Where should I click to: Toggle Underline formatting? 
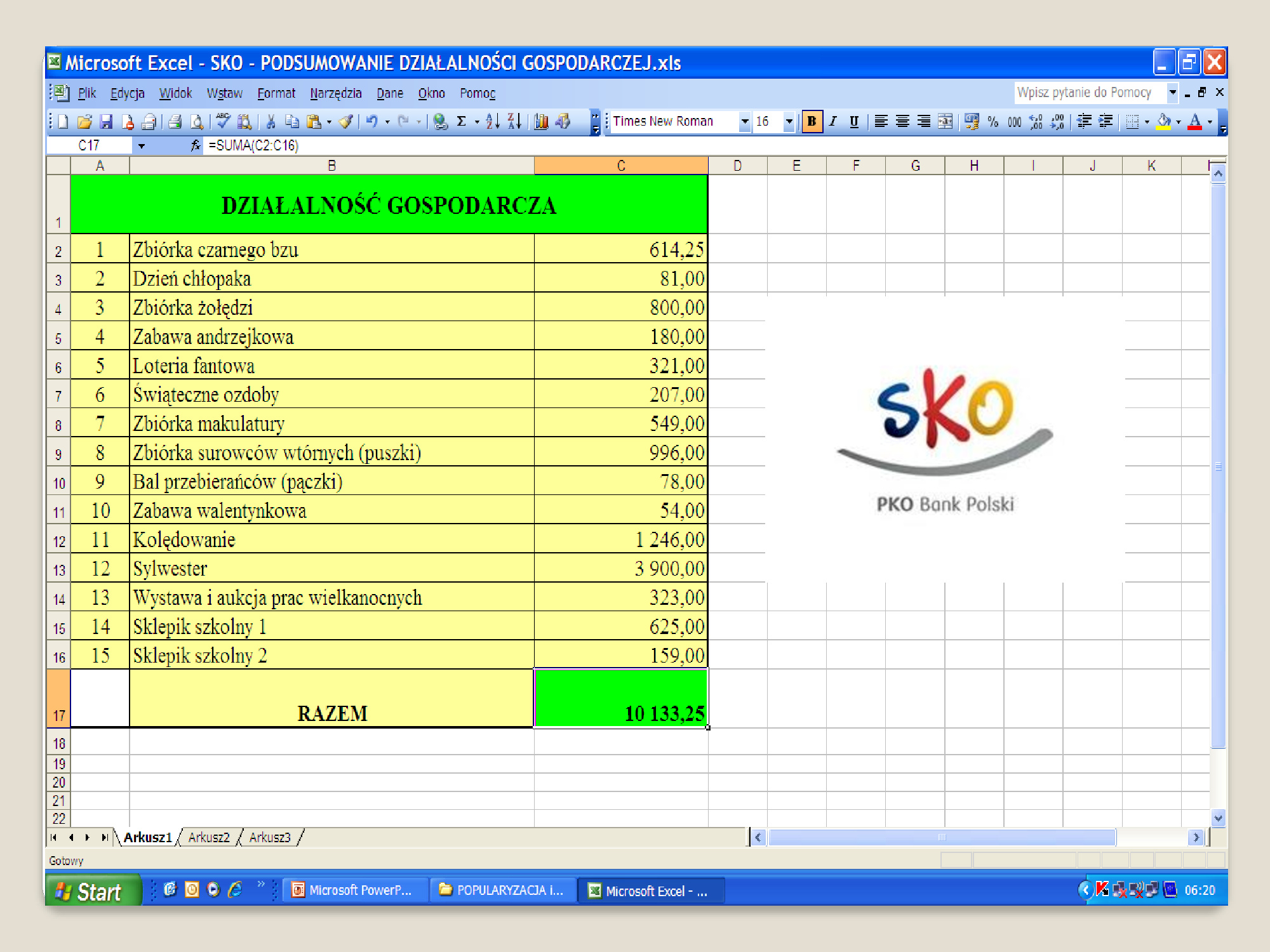(x=854, y=121)
